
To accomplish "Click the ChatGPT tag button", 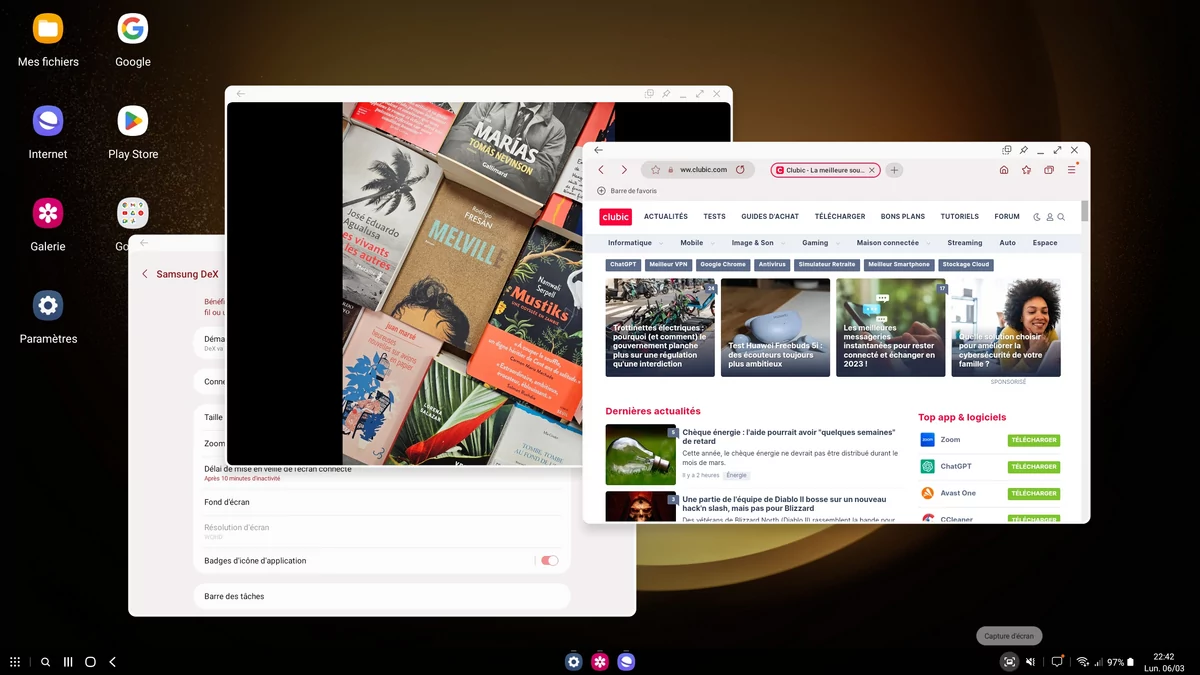I will (x=623, y=265).
